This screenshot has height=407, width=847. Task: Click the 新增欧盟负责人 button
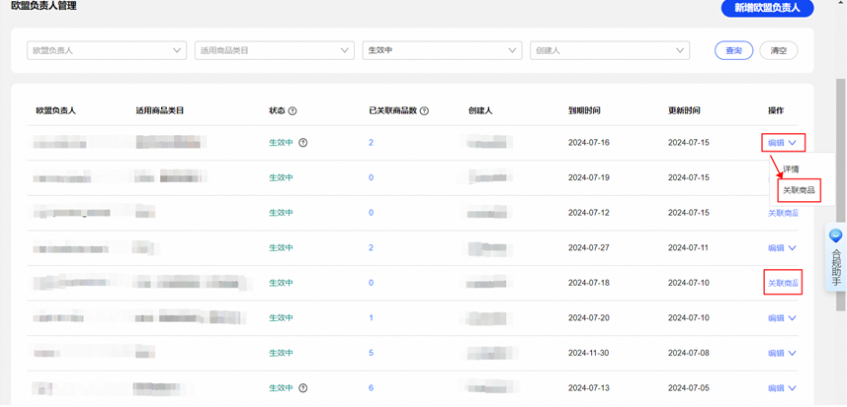(767, 8)
